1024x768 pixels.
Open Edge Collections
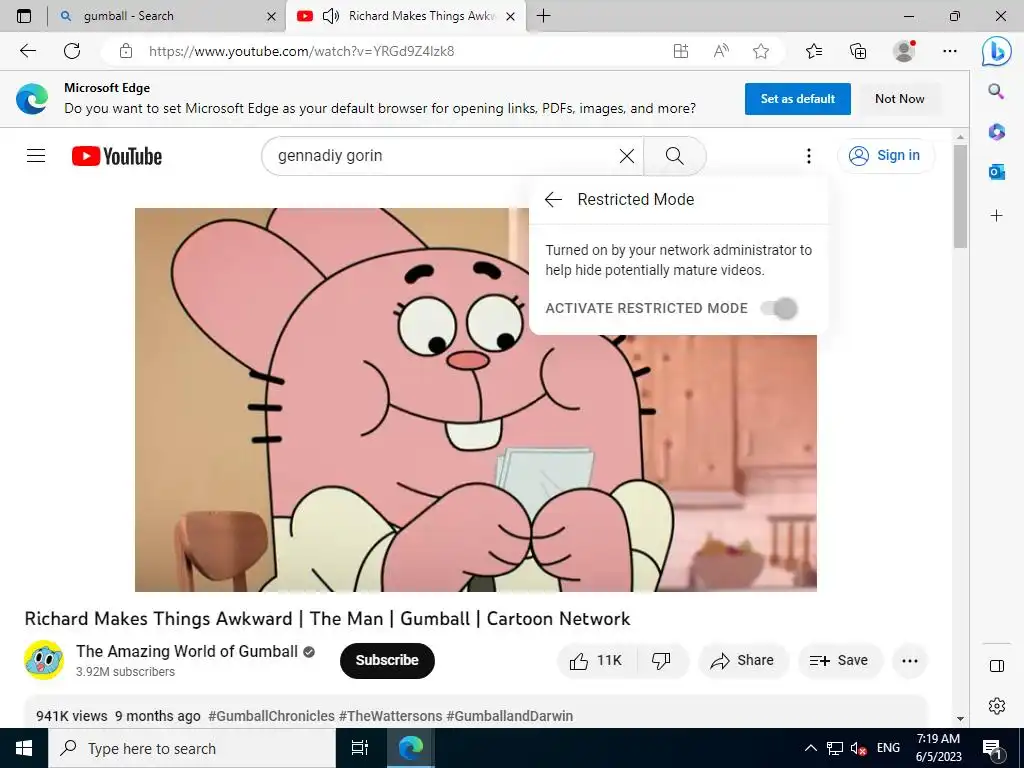858,51
